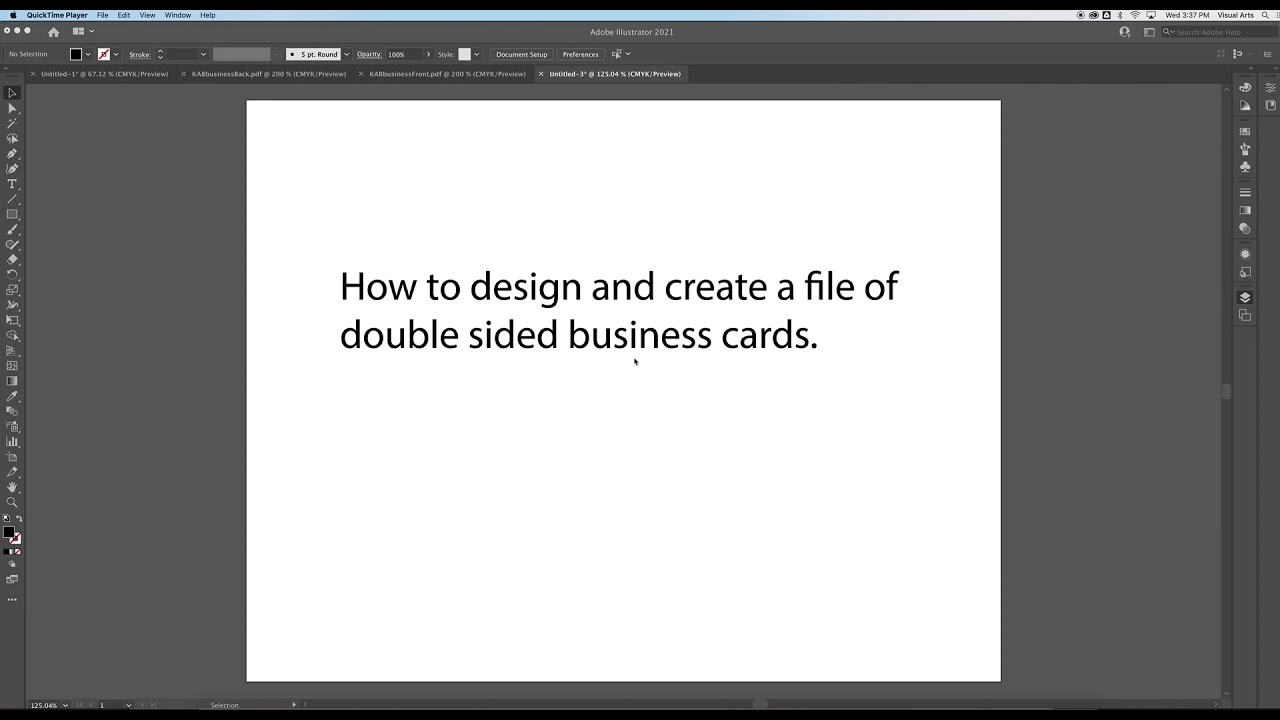Increment stroke weight stepper arrows
Image resolution: width=1280 pixels, height=720 pixels.
coord(160,54)
